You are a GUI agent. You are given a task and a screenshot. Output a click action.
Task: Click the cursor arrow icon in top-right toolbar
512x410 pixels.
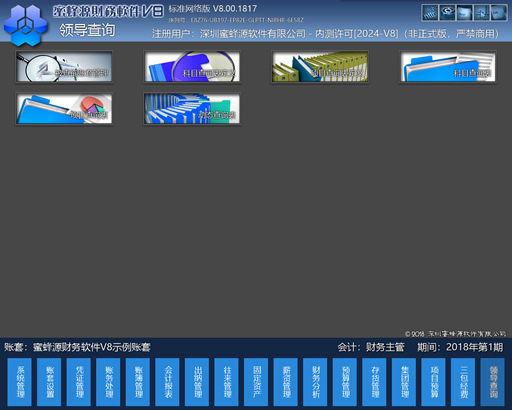click(x=482, y=13)
